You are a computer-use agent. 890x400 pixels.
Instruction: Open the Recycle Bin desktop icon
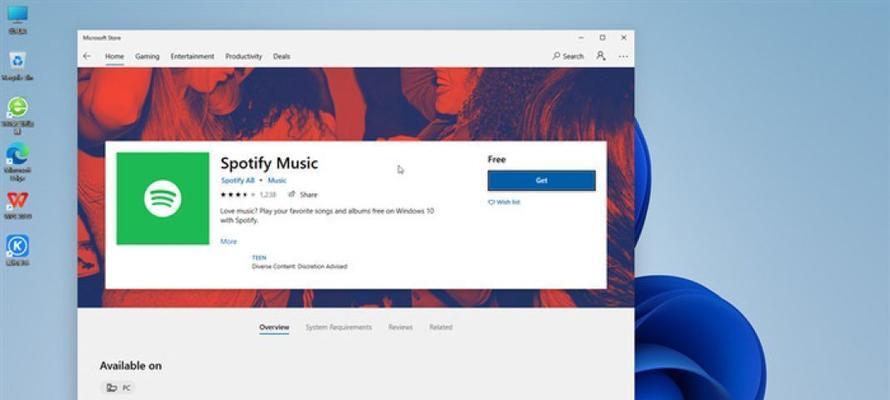[x=18, y=66]
